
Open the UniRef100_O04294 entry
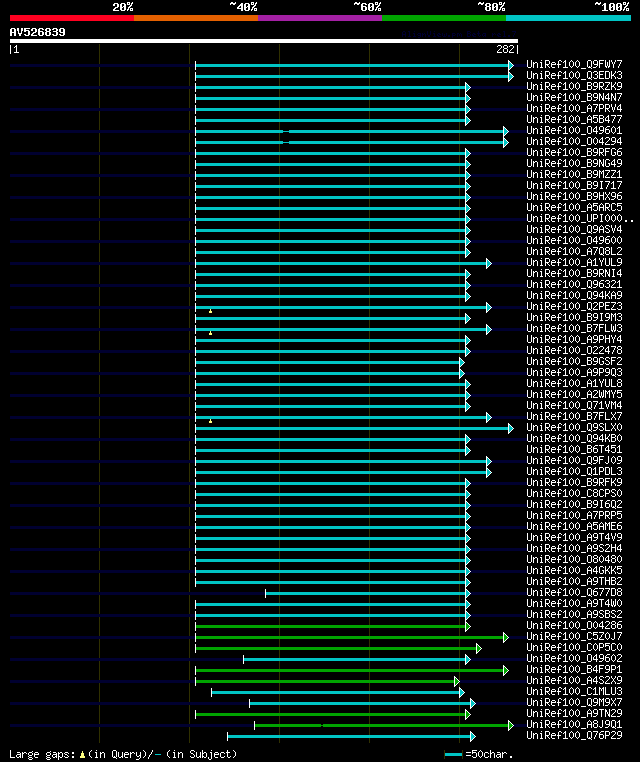point(574,141)
